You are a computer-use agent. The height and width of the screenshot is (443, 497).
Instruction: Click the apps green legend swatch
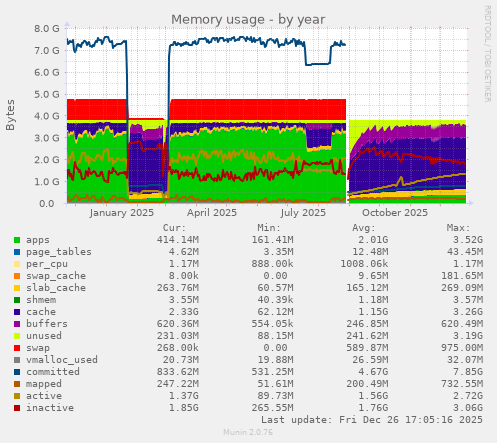(x=17, y=240)
